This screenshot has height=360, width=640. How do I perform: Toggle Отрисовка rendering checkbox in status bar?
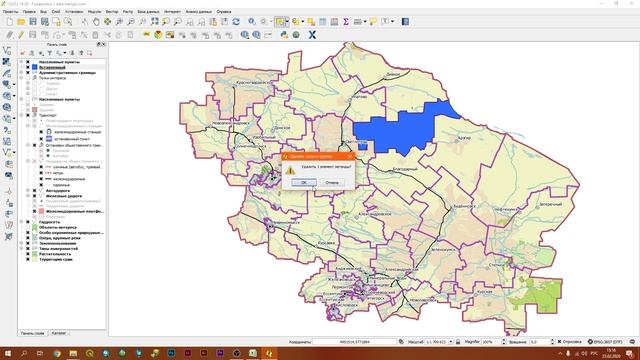coord(560,342)
